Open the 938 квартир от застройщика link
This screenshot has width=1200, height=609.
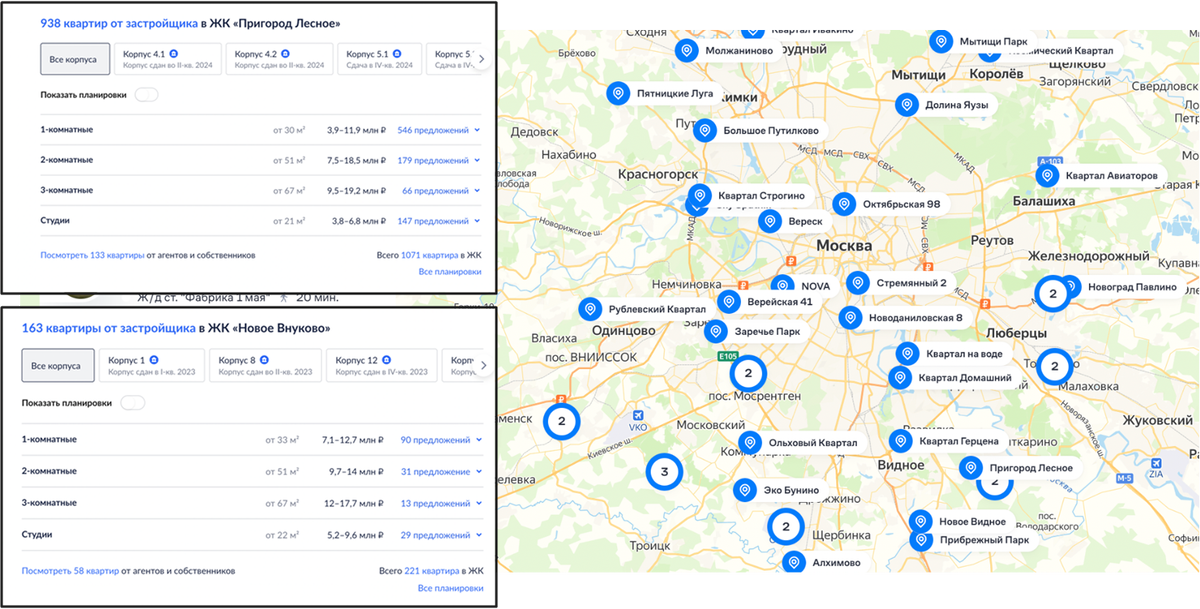tap(118, 22)
